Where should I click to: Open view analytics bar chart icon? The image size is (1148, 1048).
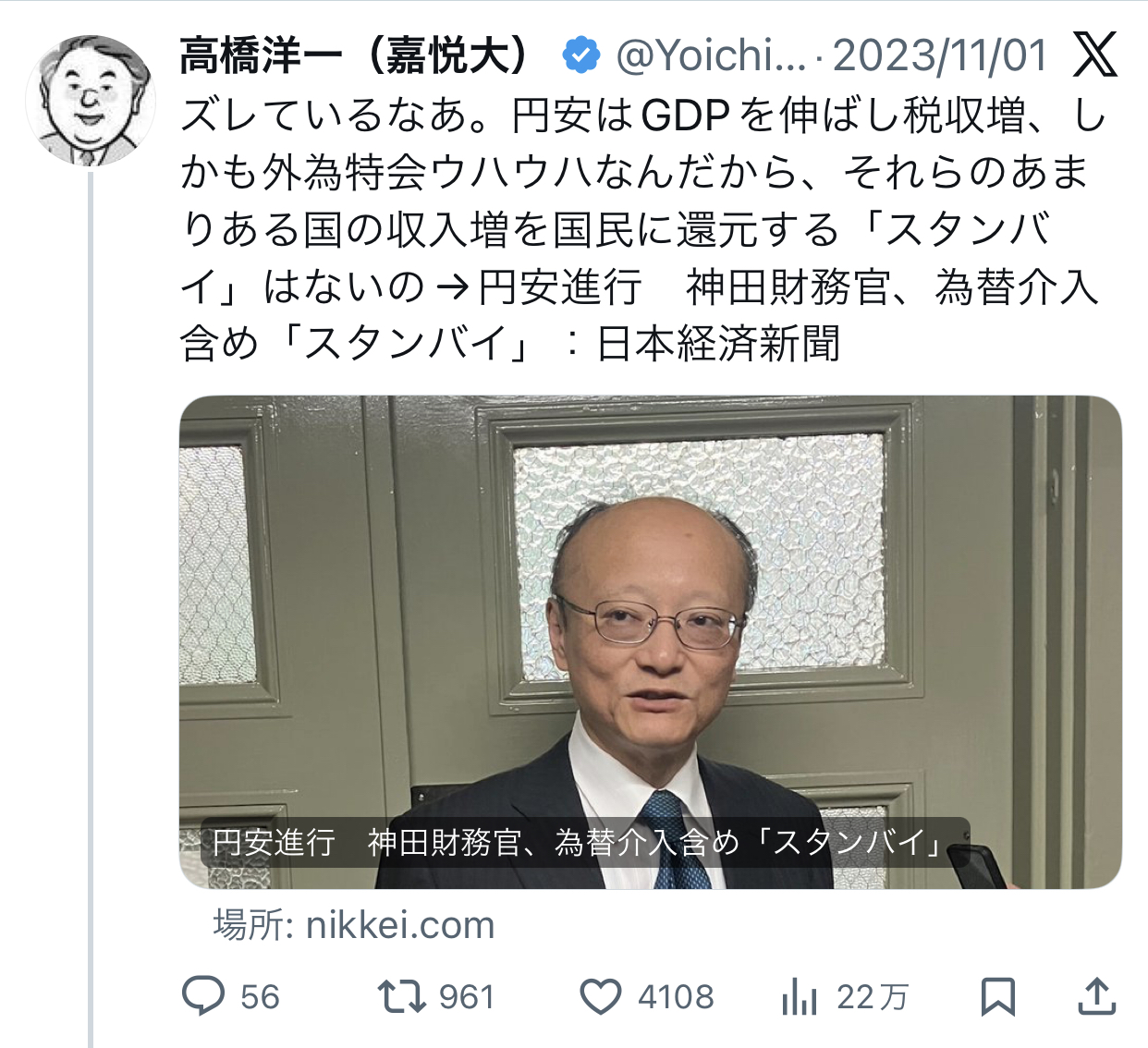click(800, 997)
